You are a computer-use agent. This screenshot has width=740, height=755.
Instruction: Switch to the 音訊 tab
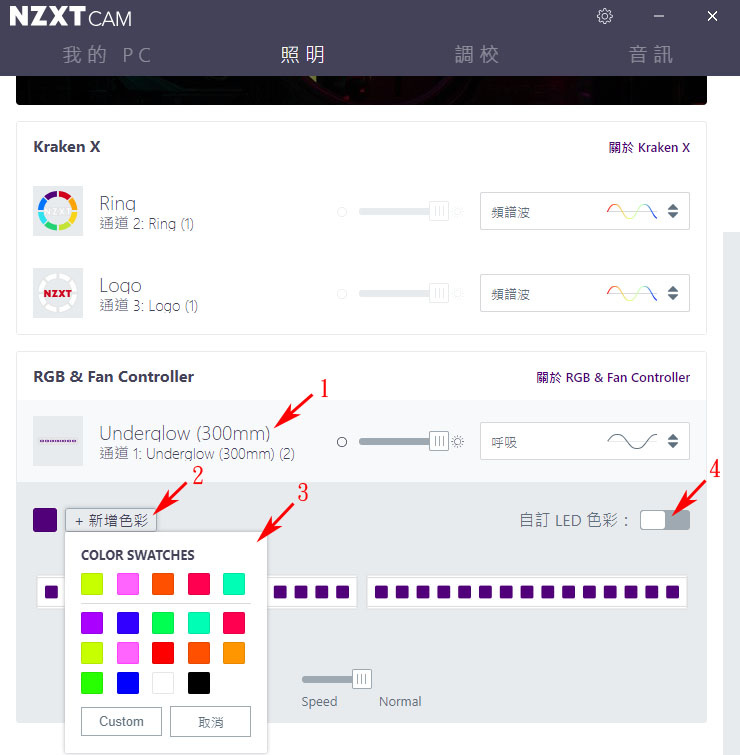click(651, 54)
